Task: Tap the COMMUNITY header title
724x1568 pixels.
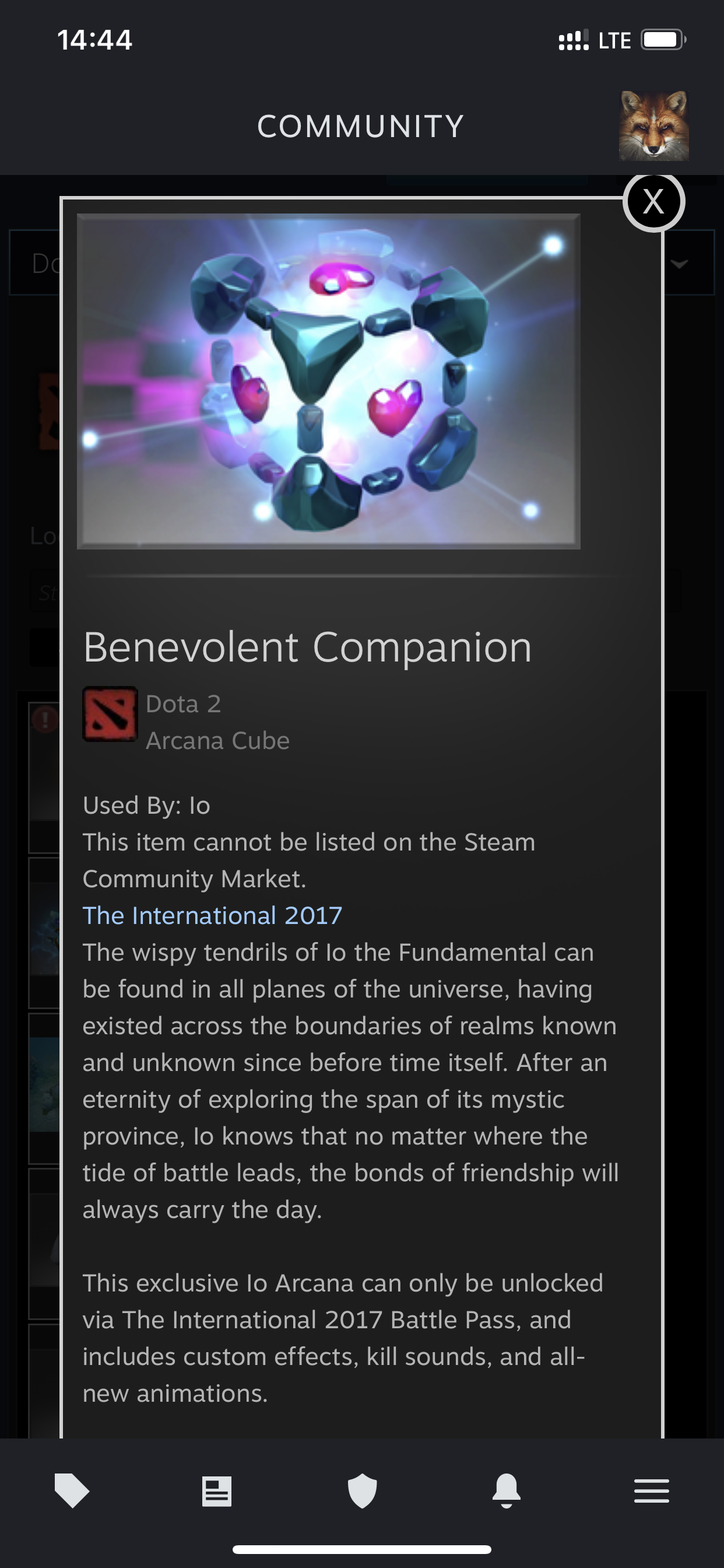Action: point(361,126)
